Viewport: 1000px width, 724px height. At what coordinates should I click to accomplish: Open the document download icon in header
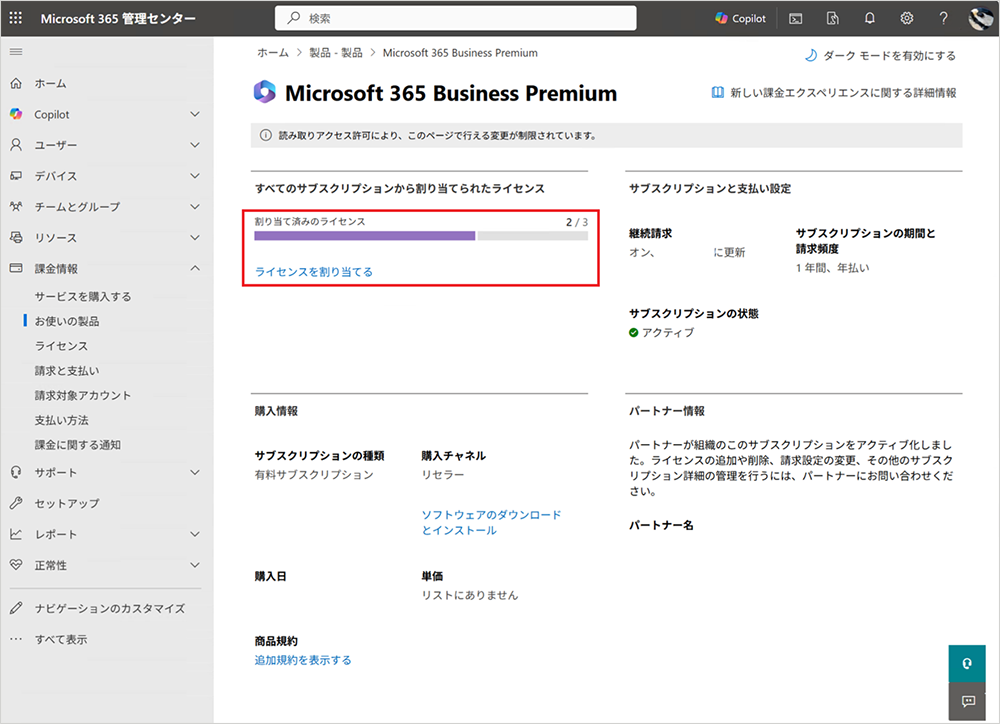click(x=832, y=18)
